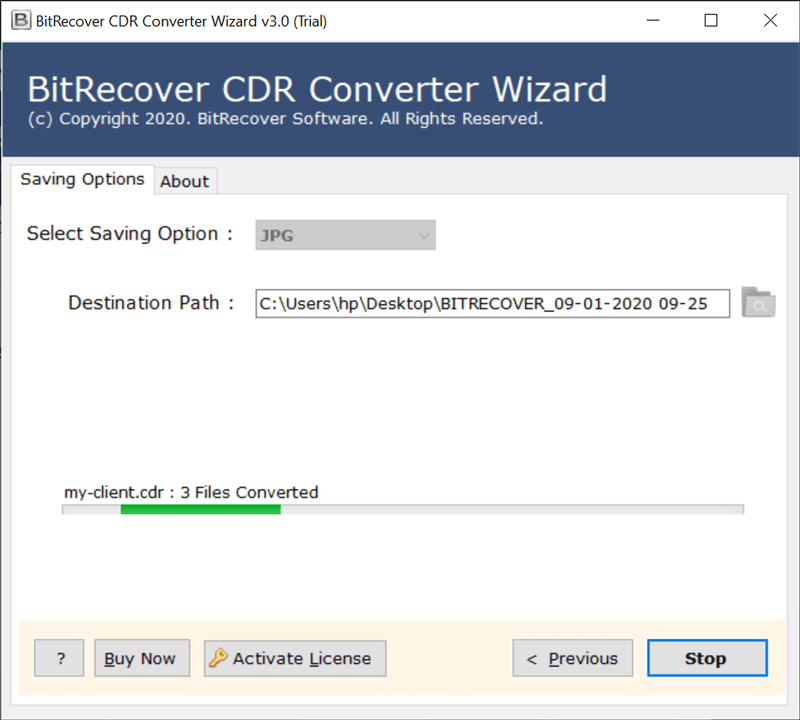Select the Saving Options tab

(83, 180)
